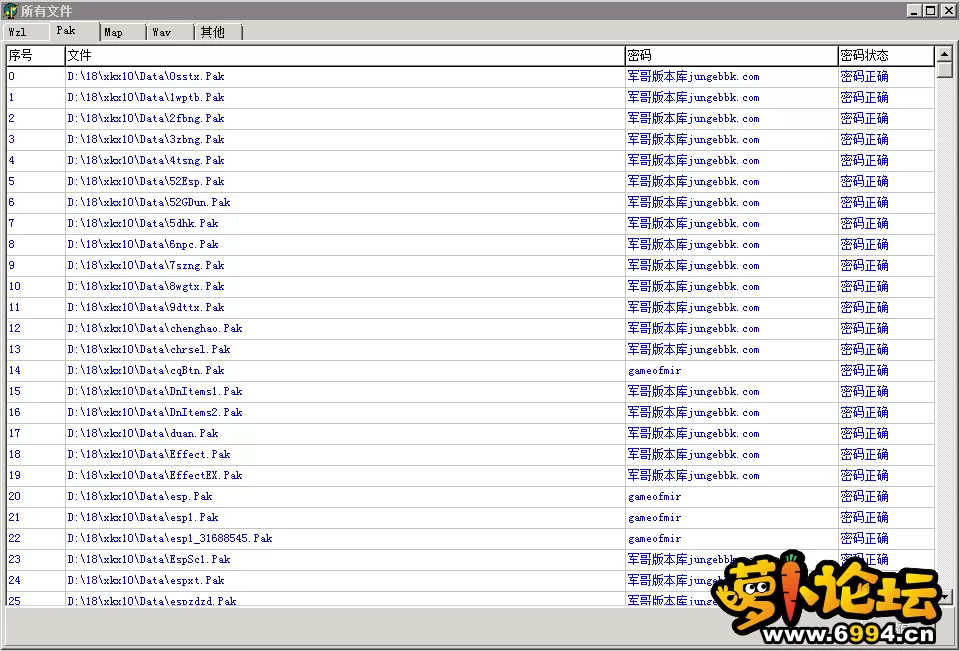960x651 pixels.
Task: Select file row 7szng.Pak
Action: point(470,265)
